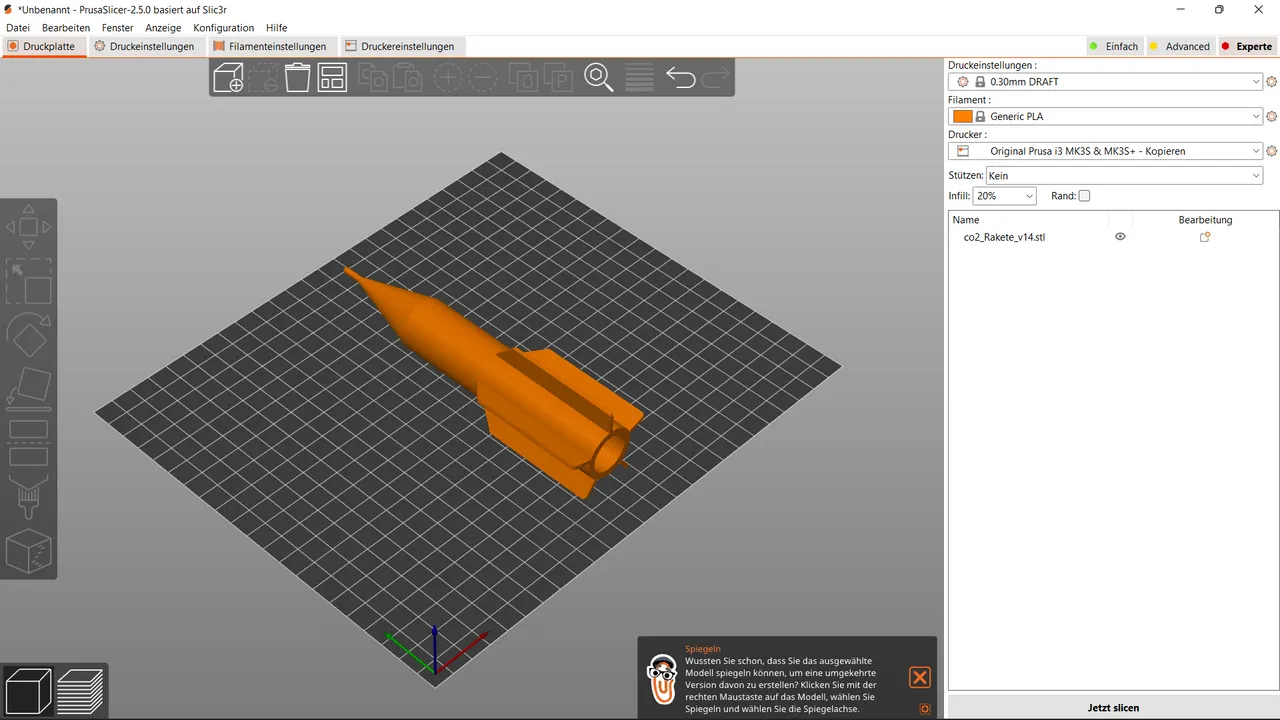The height and width of the screenshot is (720, 1280).
Task: Switch to the 3D editor view
Action: pos(28,691)
